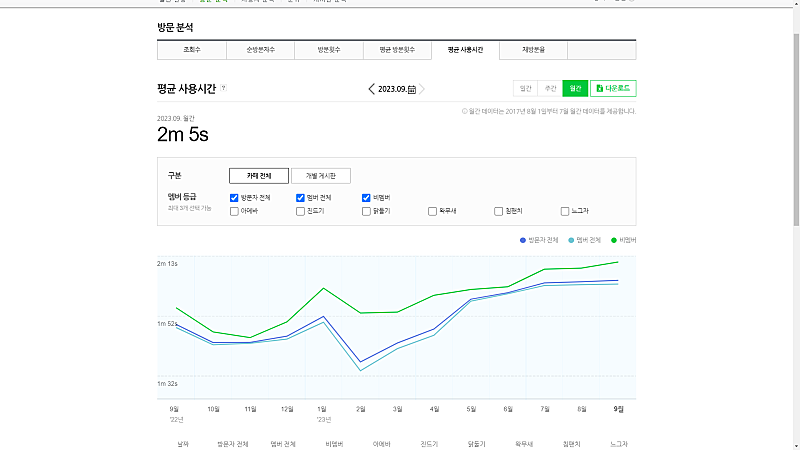This screenshot has height=450, width=800.
Task: Uncheck the 방문자 전체 checkbox
Action: 234,198
